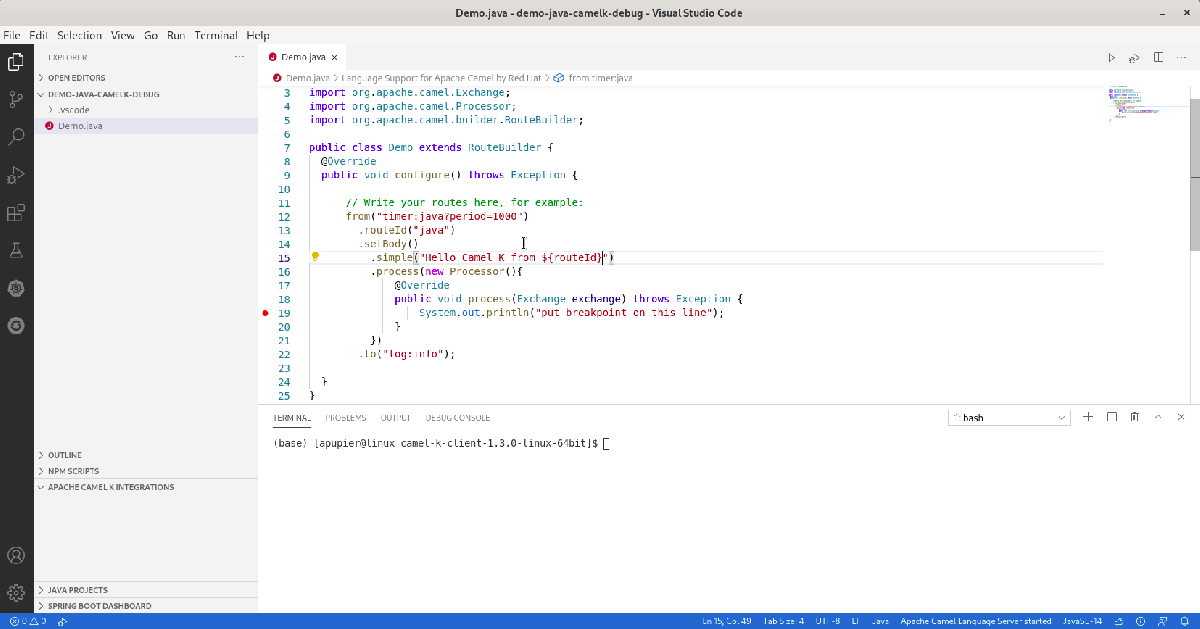
Task: Split the terminal
Action: click(x=1111, y=417)
